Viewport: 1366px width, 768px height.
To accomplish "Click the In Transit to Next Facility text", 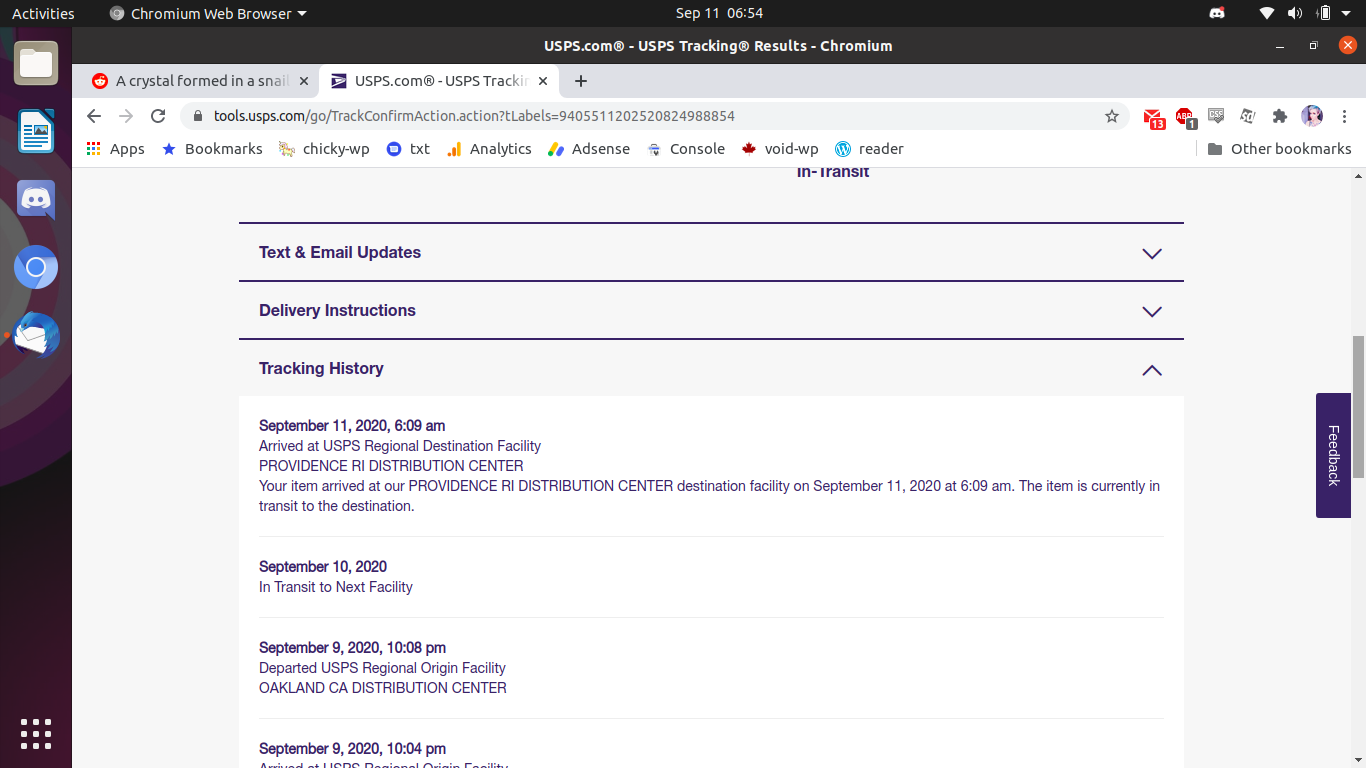I will [x=336, y=587].
